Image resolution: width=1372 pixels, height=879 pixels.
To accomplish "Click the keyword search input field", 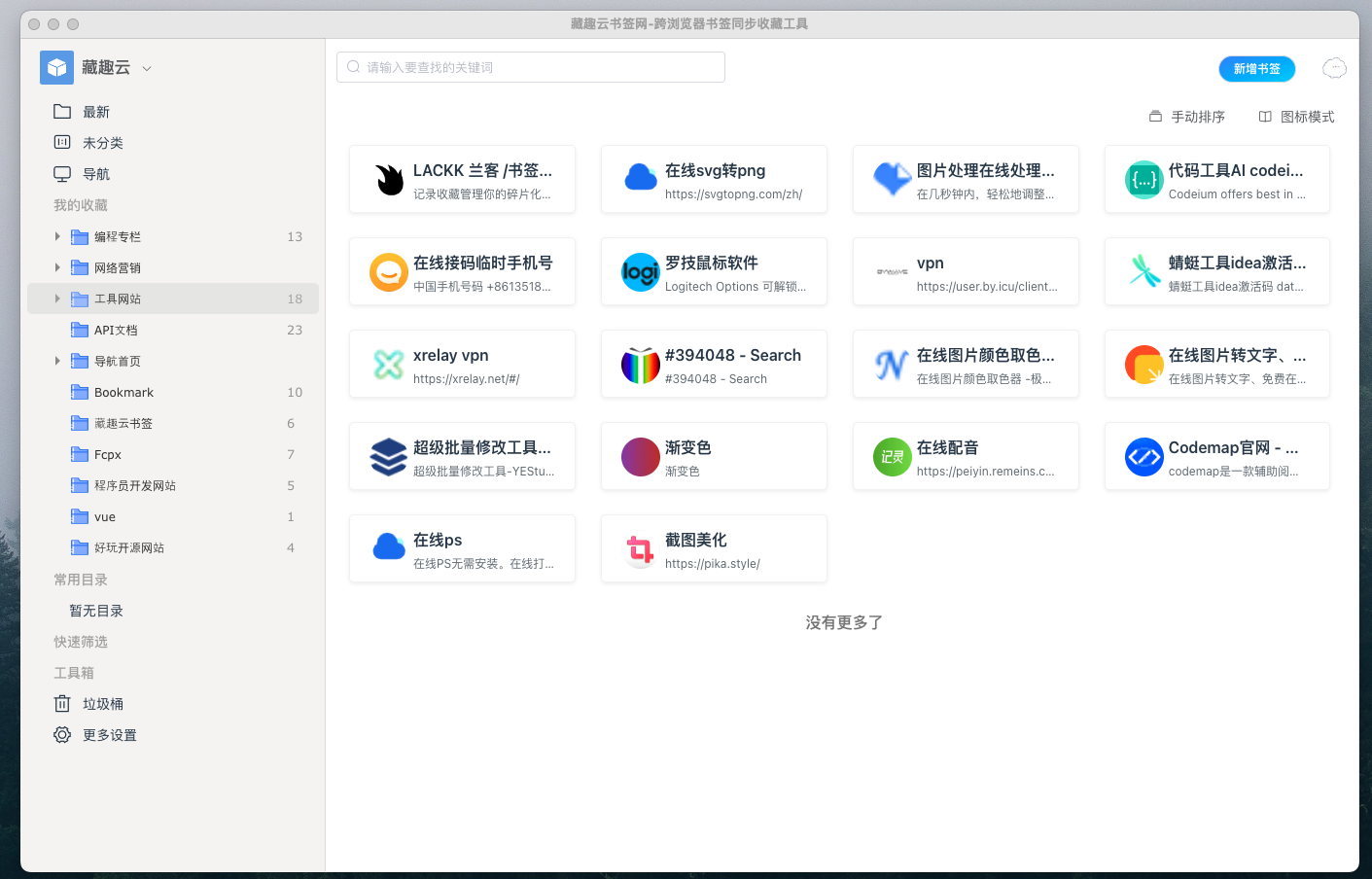I will click(530, 66).
